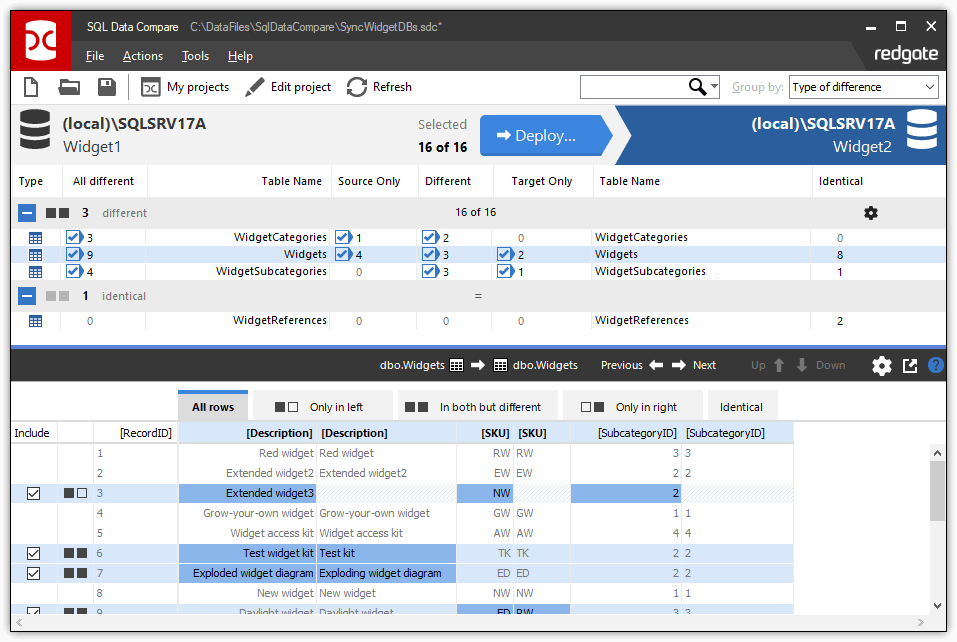Open the search magnifier icon

point(698,87)
